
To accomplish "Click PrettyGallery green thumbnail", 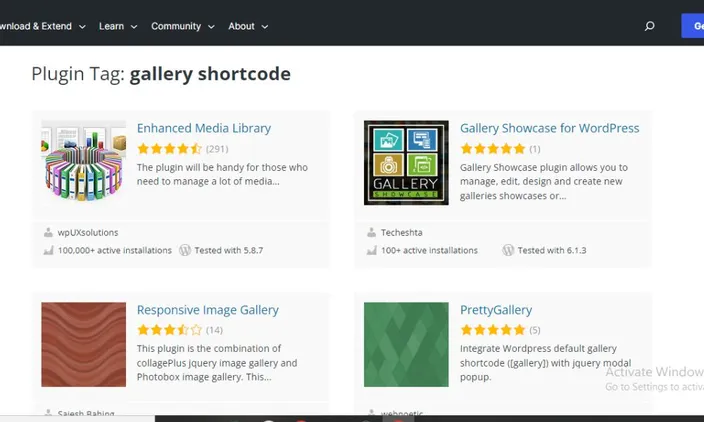I will (406, 344).
